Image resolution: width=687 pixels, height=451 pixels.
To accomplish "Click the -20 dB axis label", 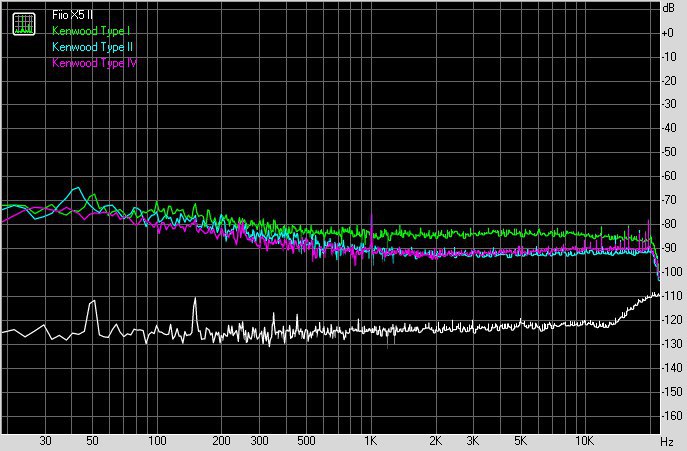I will (669, 81).
